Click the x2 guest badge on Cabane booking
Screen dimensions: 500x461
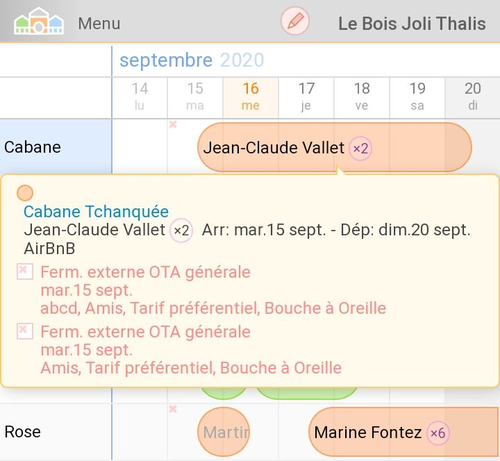tap(360, 148)
